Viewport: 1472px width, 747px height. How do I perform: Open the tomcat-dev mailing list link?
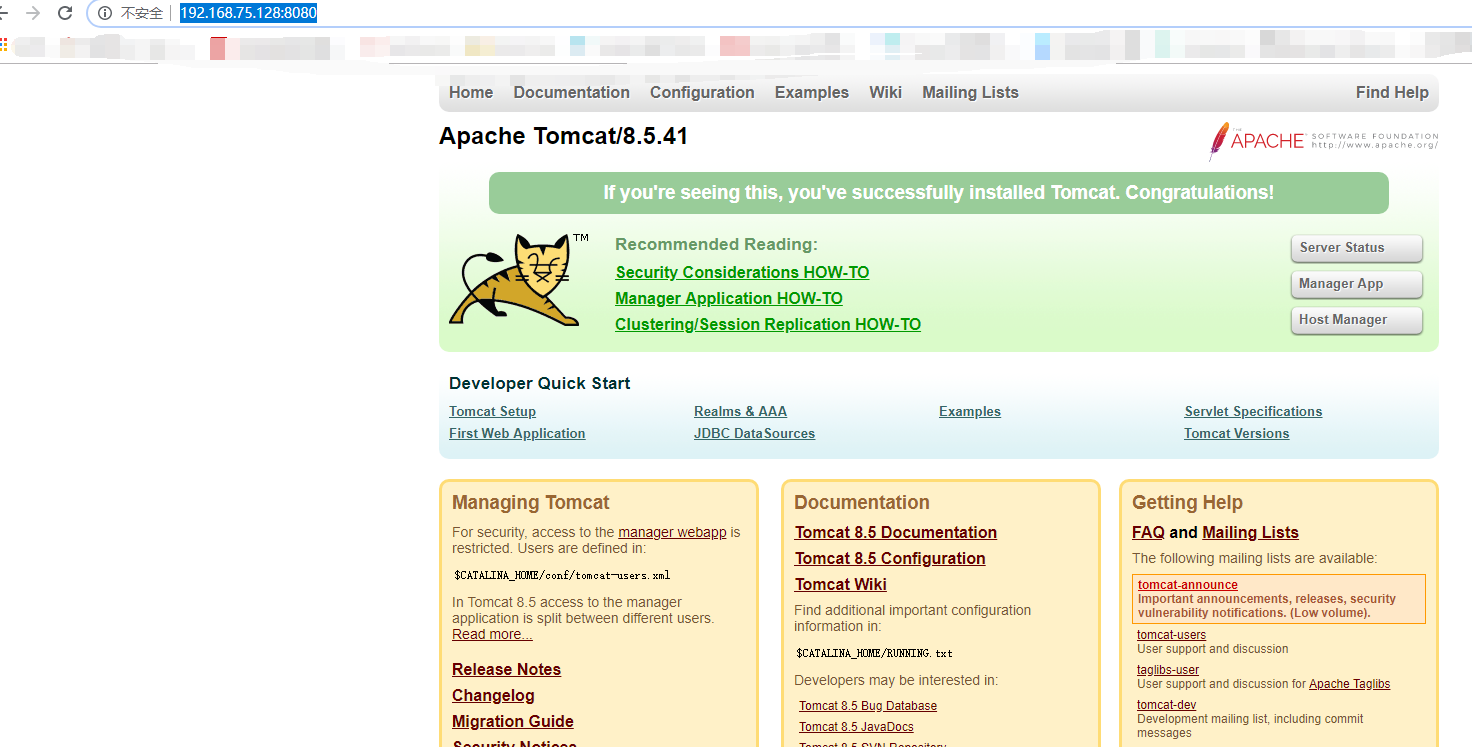[1166, 705]
